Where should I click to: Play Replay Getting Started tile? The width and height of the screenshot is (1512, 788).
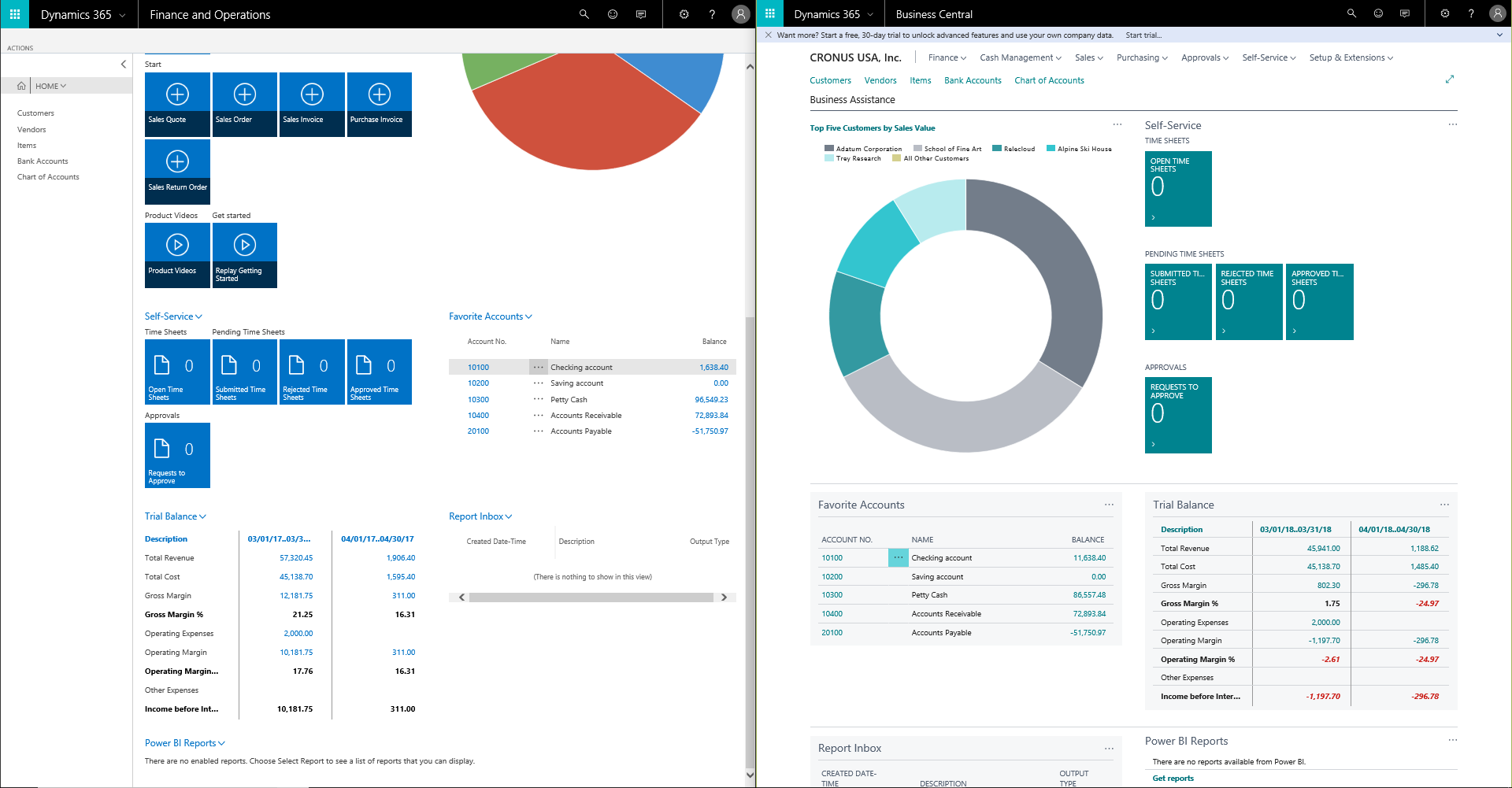[245, 255]
